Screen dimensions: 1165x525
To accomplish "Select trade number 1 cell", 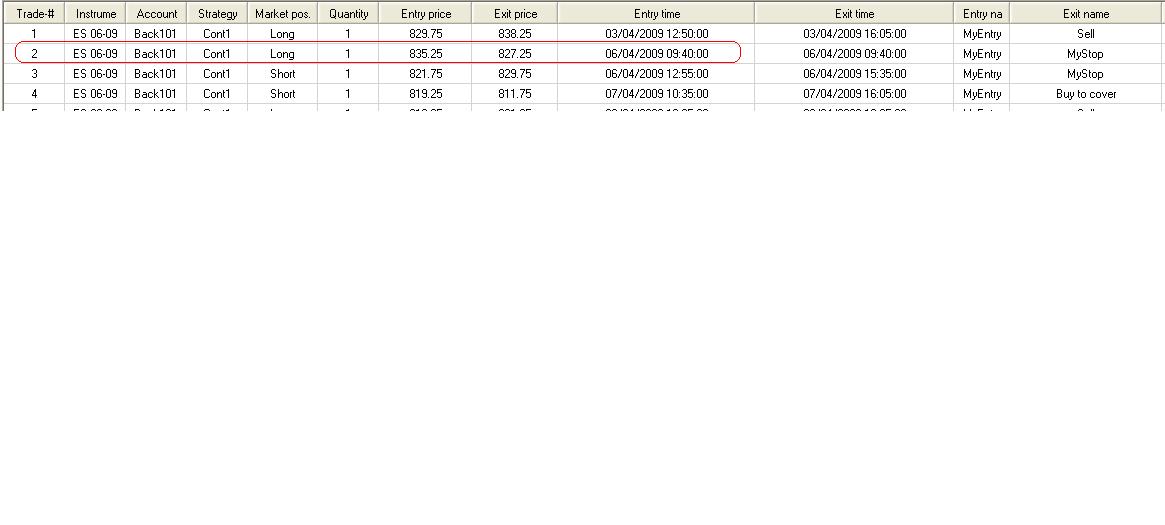I will pyautogui.click(x=34, y=34).
